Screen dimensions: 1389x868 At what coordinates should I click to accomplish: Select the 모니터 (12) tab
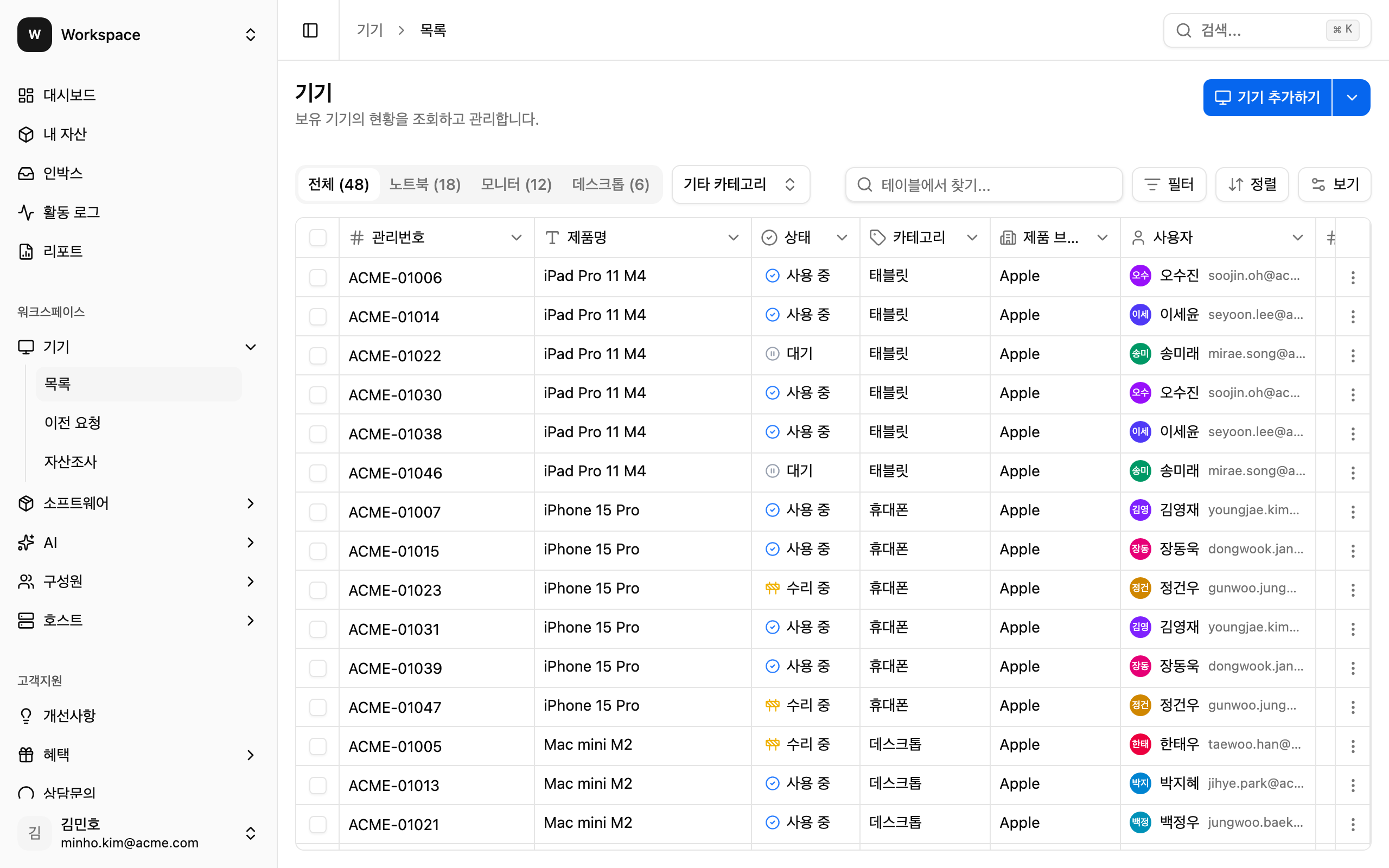click(x=516, y=184)
